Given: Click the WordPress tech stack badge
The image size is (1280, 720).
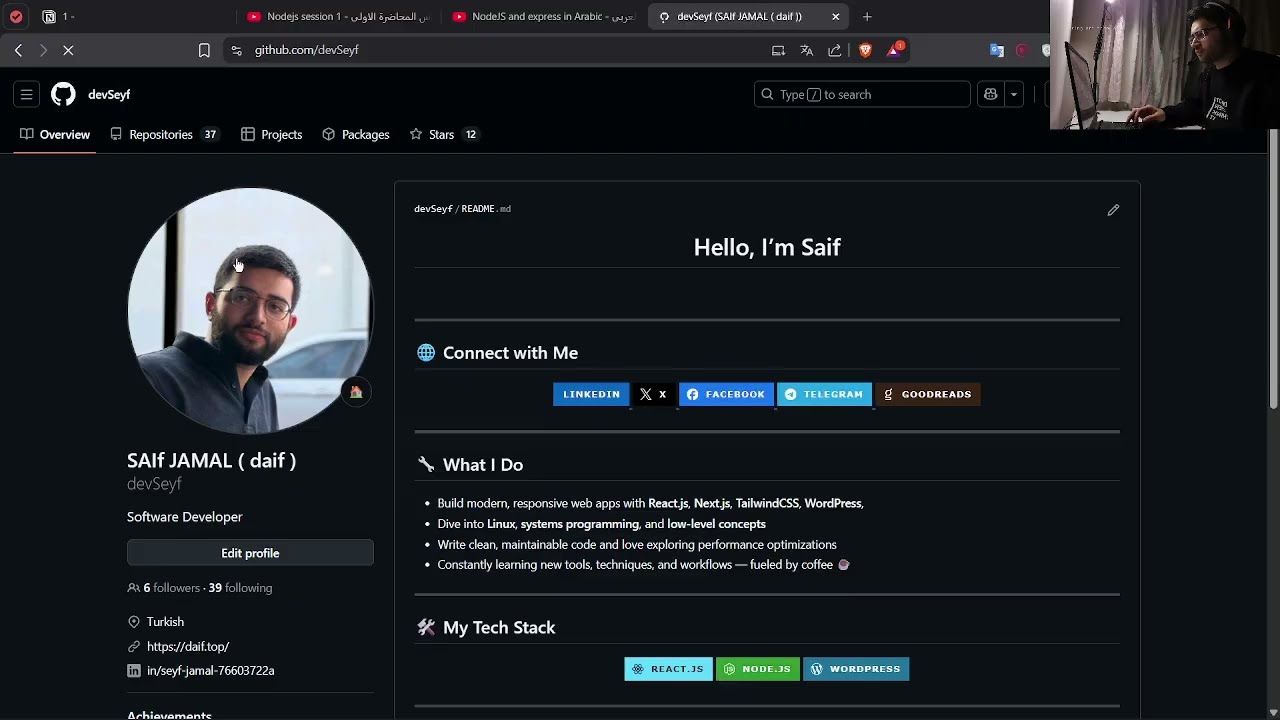Looking at the screenshot, I should (856, 669).
